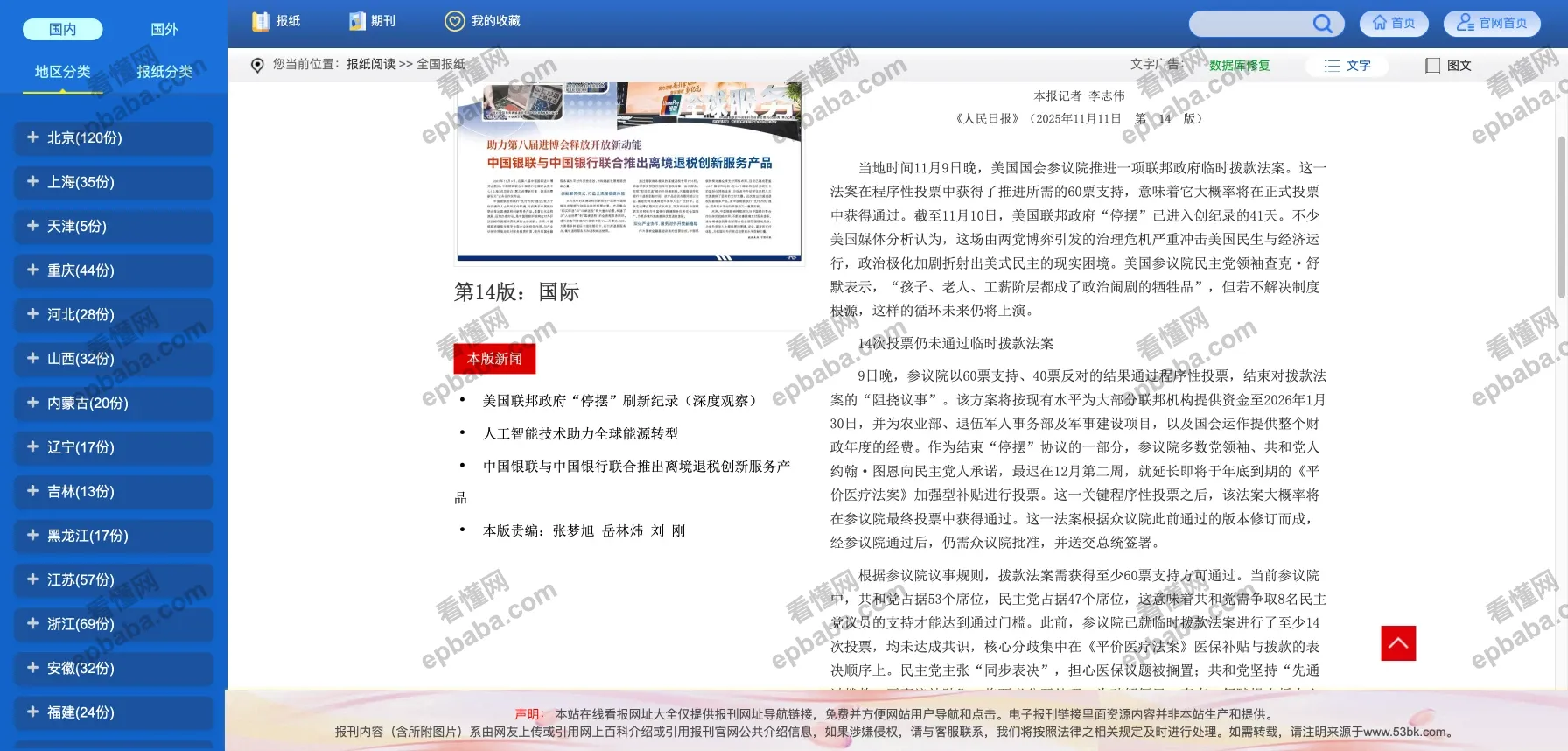
Task: Expand the 河北(28份) region
Action: coord(114,315)
